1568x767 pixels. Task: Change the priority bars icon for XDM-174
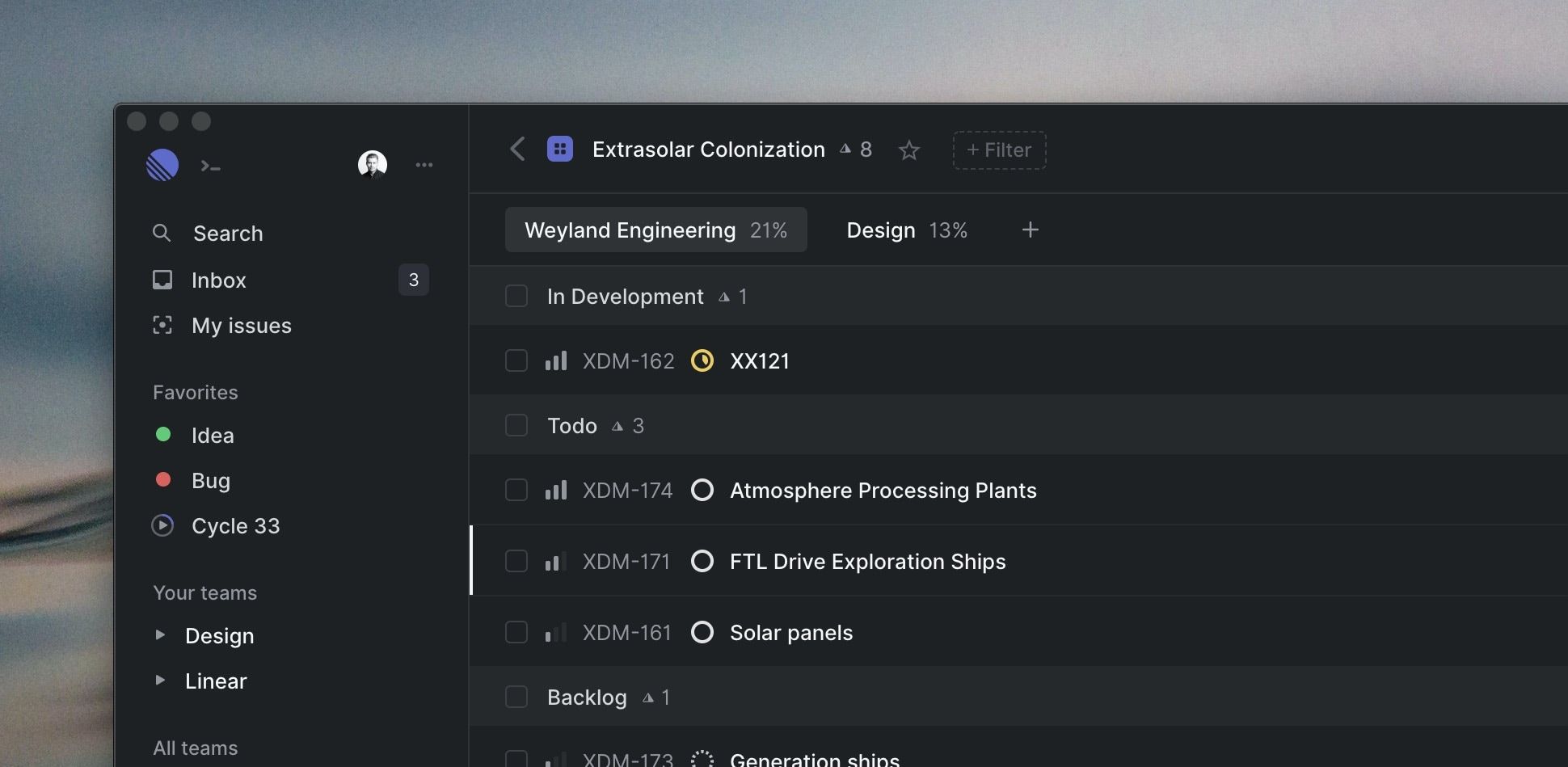pyautogui.click(x=556, y=491)
